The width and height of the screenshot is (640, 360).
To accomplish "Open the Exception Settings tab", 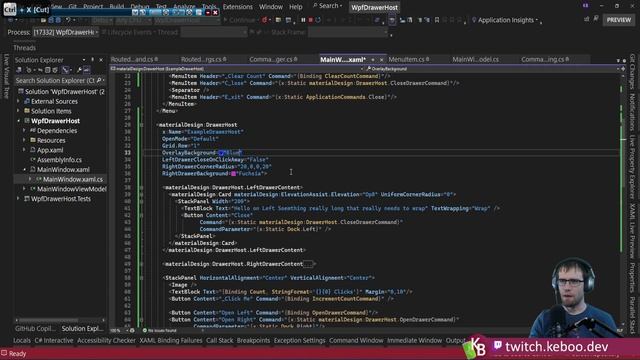I will coord(299,340).
